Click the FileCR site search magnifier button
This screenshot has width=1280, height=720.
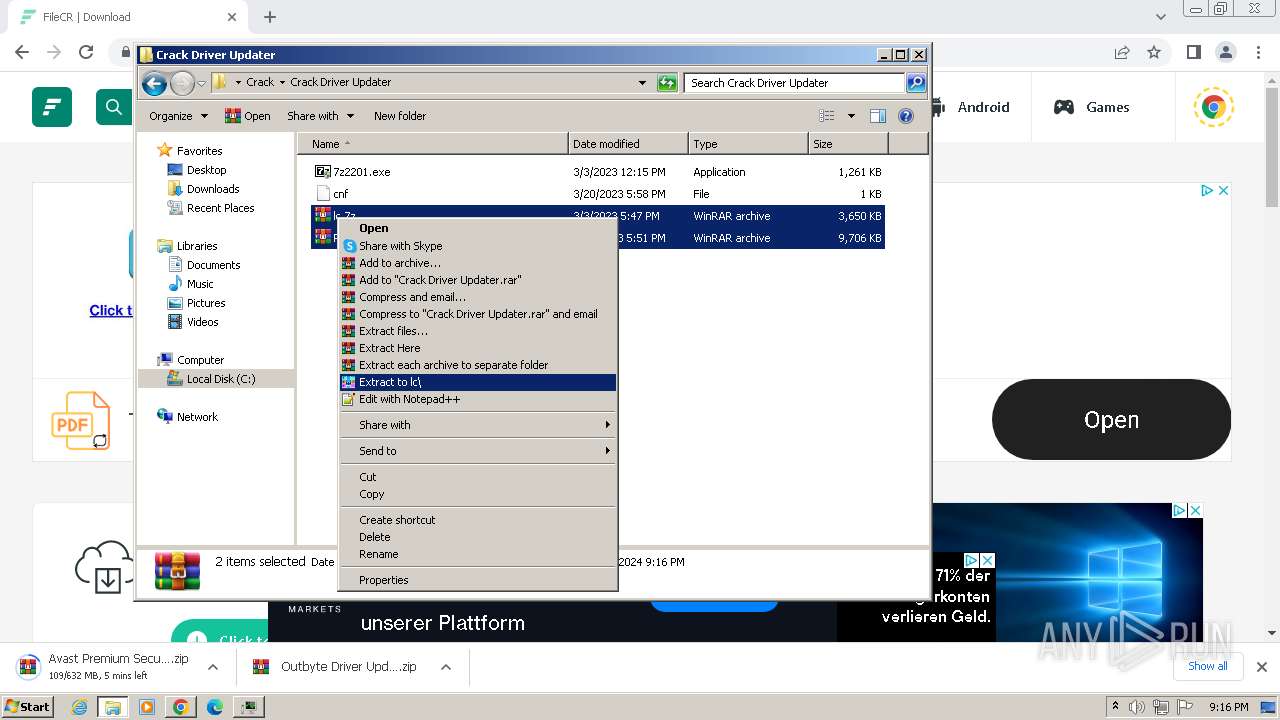click(114, 107)
